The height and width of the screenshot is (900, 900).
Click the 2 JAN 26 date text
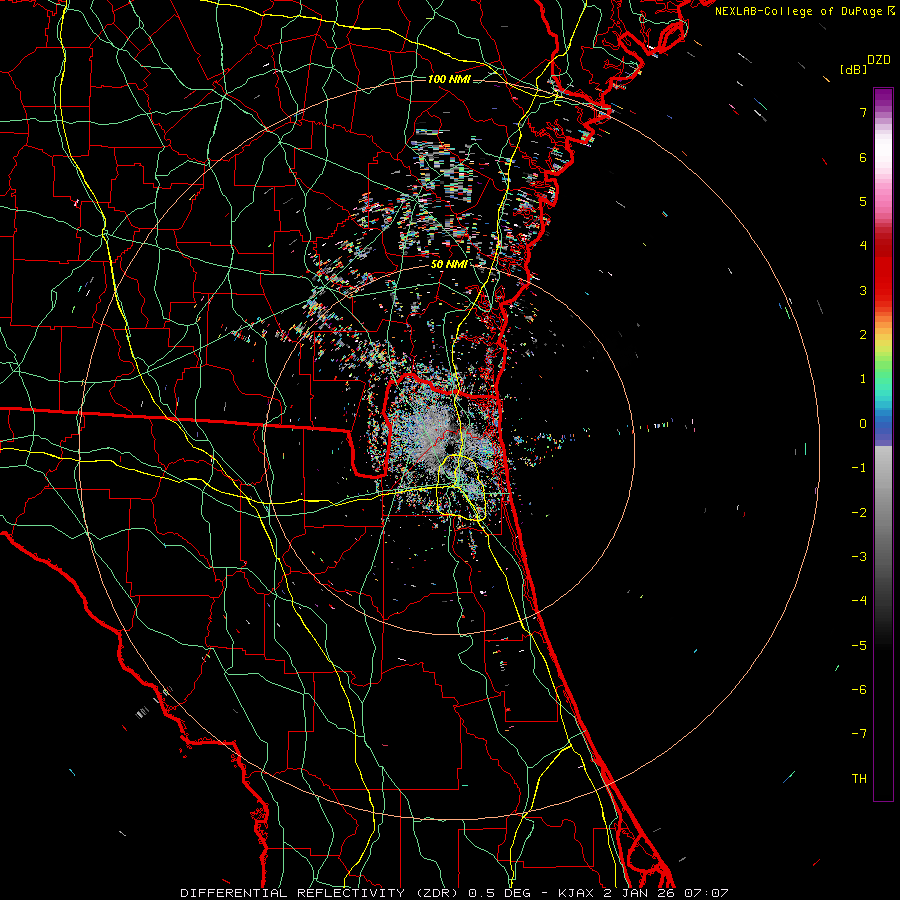[x=641, y=893]
